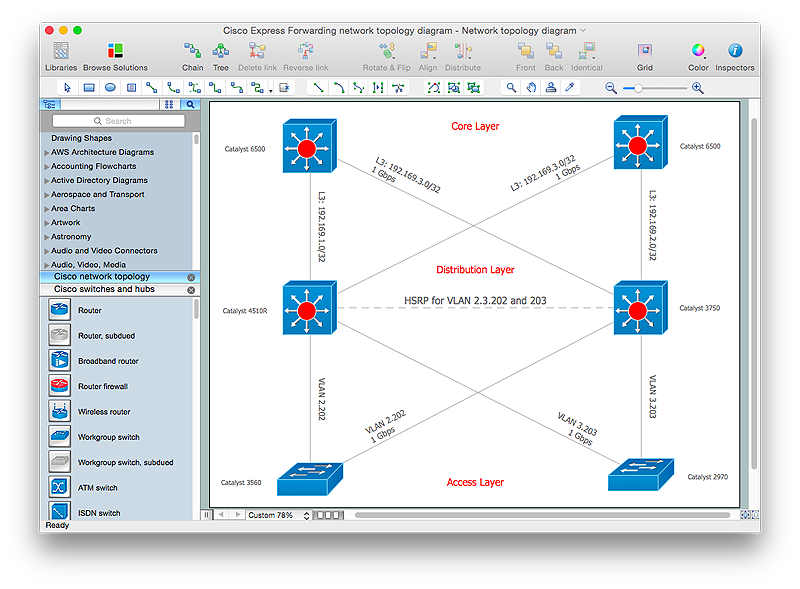Open the document title dropdown chevron
The height and width of the screenshot is (589, 800).
point(583,31)
